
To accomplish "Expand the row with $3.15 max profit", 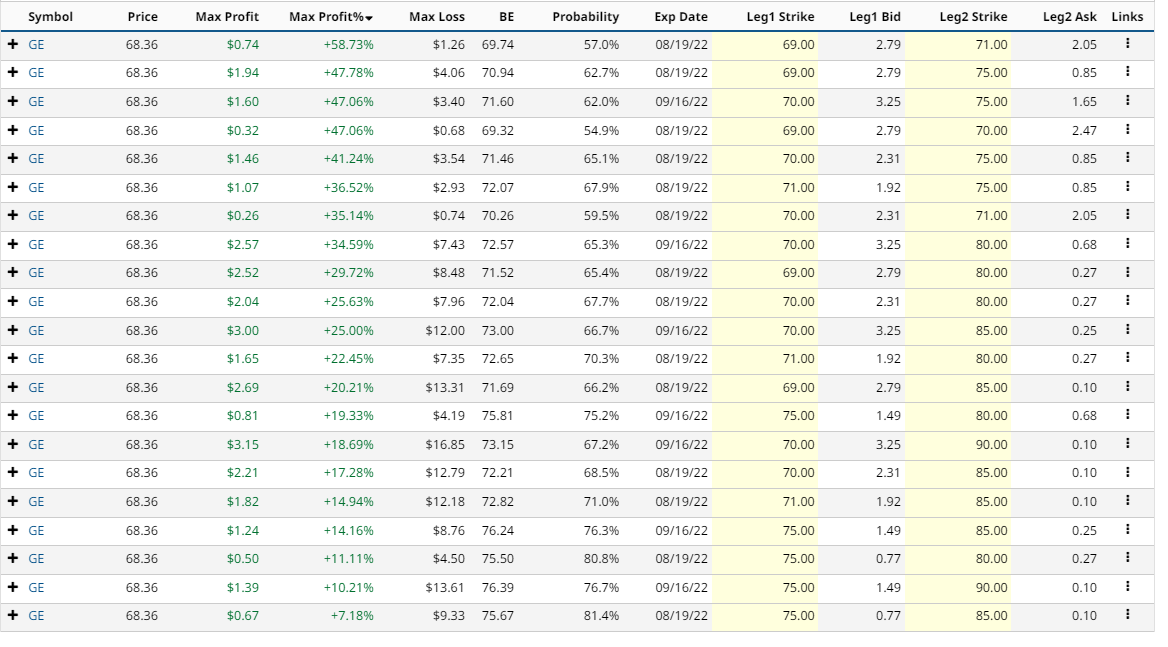I will (x=13, y=444).
